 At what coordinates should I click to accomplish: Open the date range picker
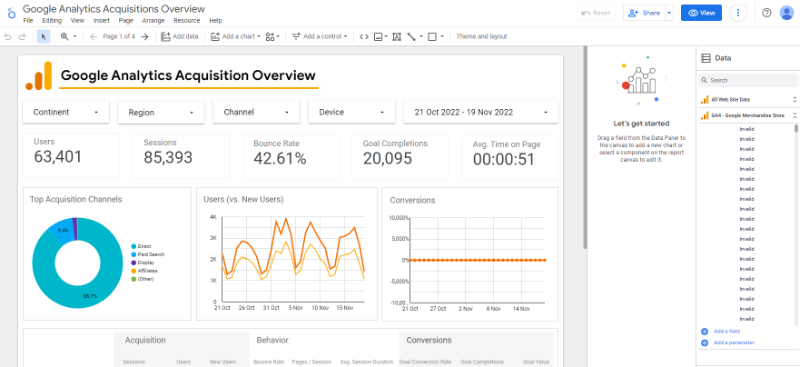click(x=481, y=112)
